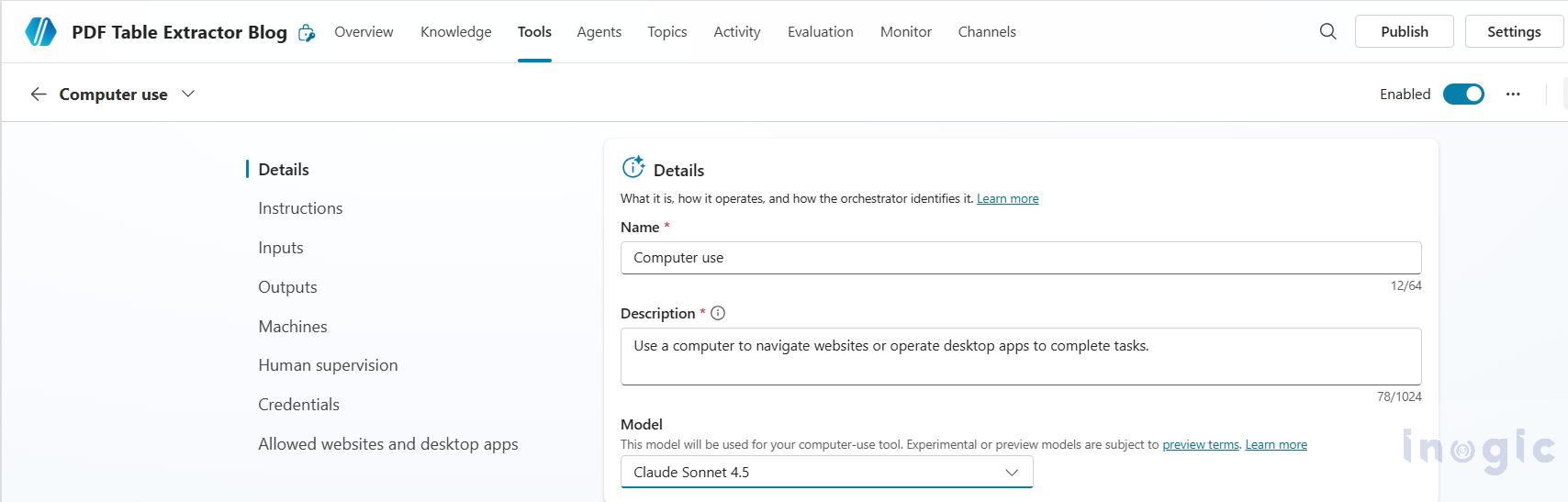Go to the Activity tab
1568x502 pixels.
tap(737, 31)
